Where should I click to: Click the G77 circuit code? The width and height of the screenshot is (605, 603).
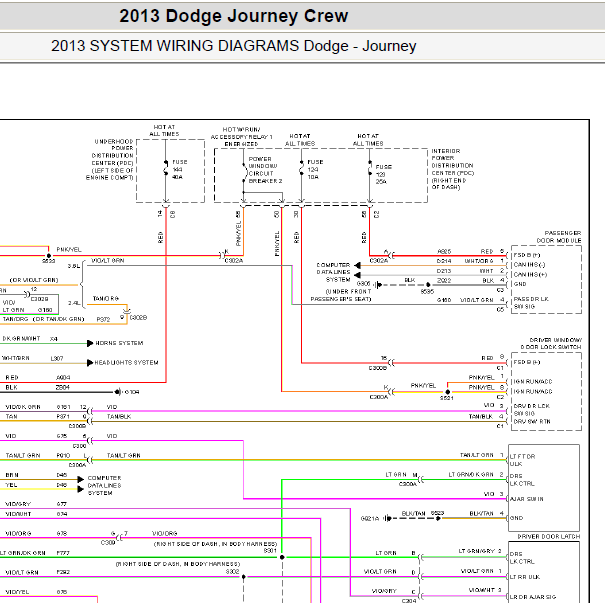62,504
